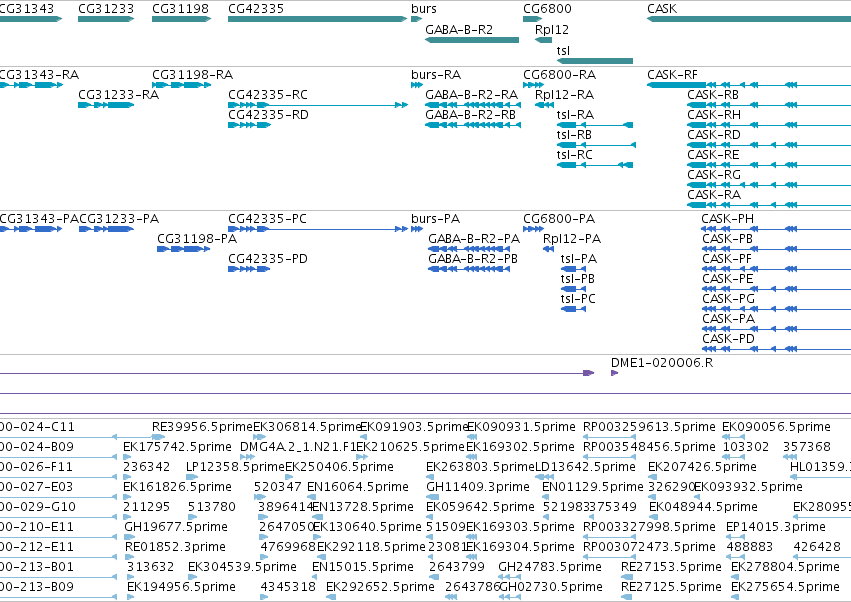Screen dimensions: 851x602
Task: Click protein CG6800-PA
Action: tap(534, 229)
